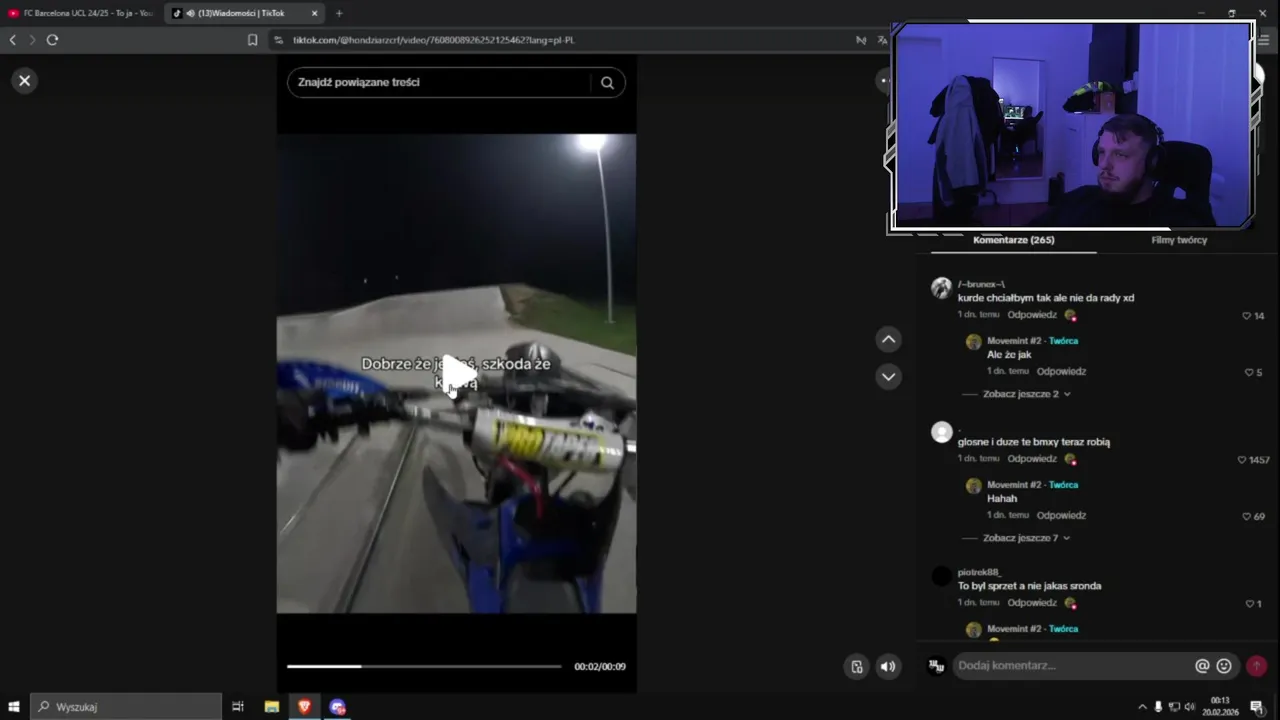The width and height of the screenshot is (1280, 720).
Task: Open piotrek88_ profile name
Action: pos(979,572)
